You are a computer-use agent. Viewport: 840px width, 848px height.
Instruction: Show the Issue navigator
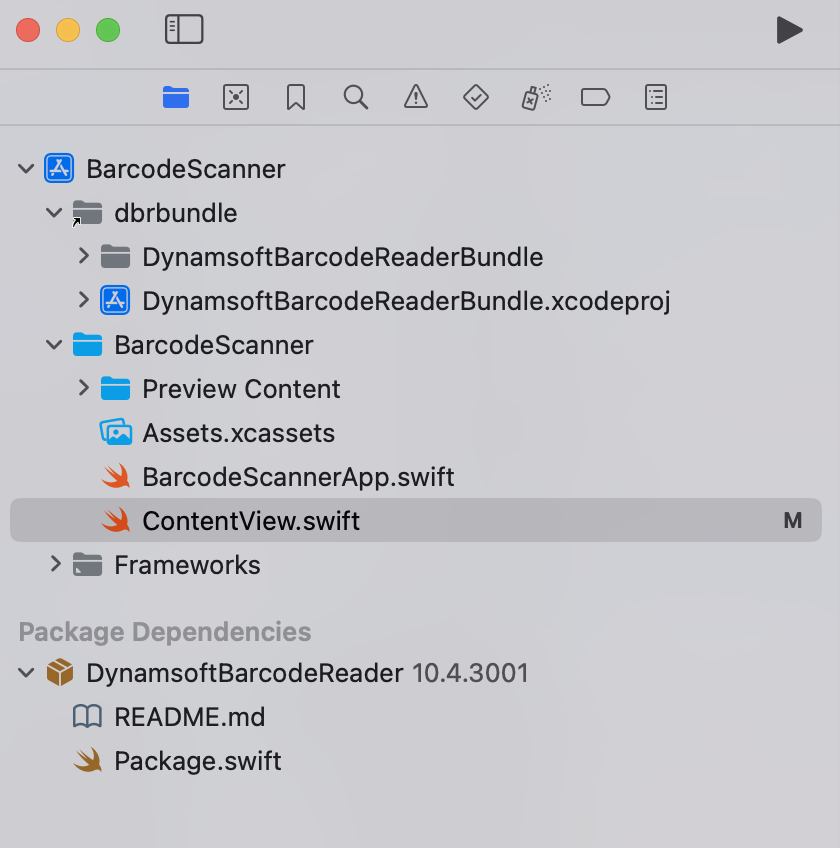click(x=416, y=97)
